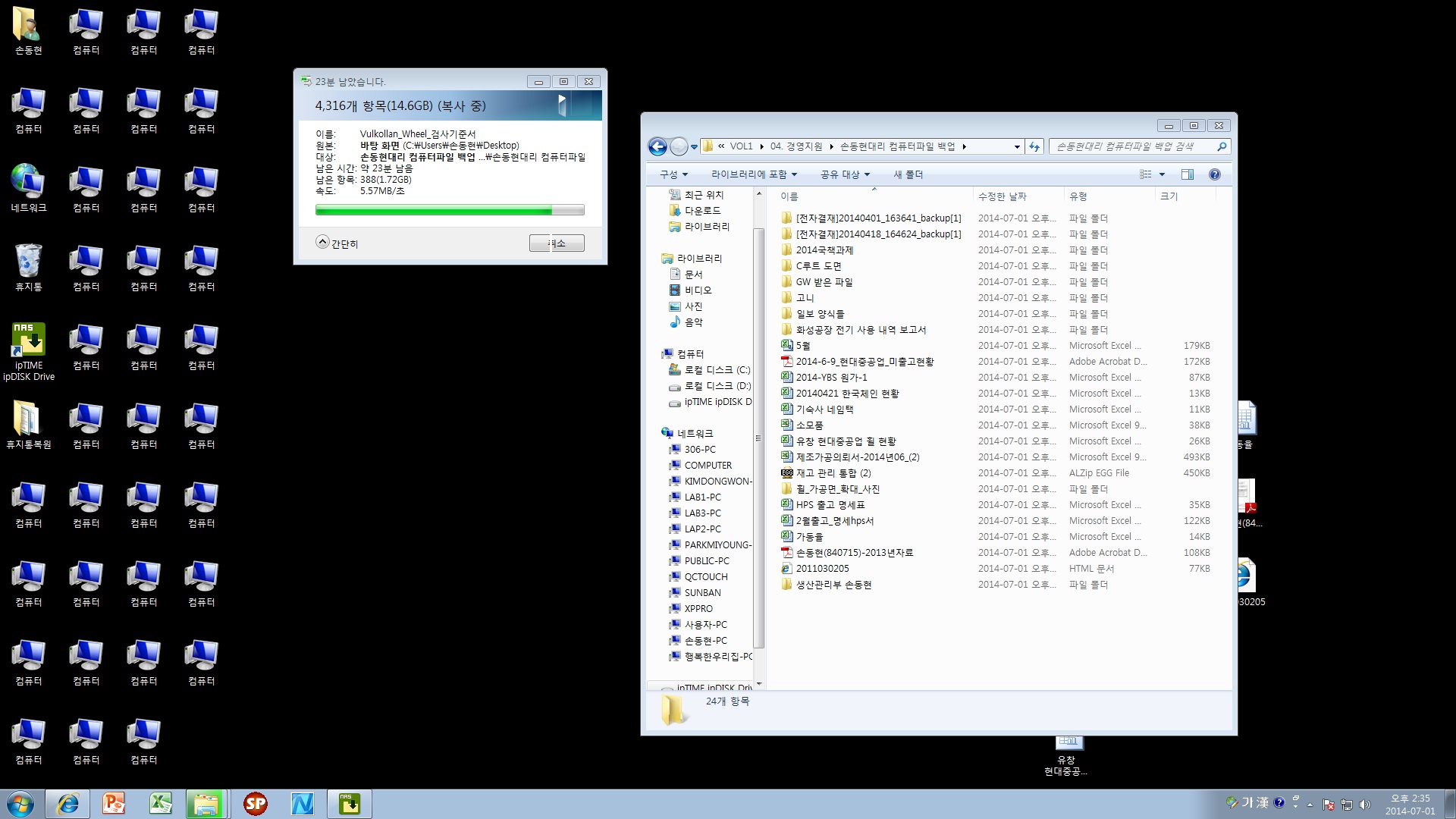This screenshot has width=1456, height=819.
Task: Open the view options dropdown arrow
Action: tap(1162, 174)
